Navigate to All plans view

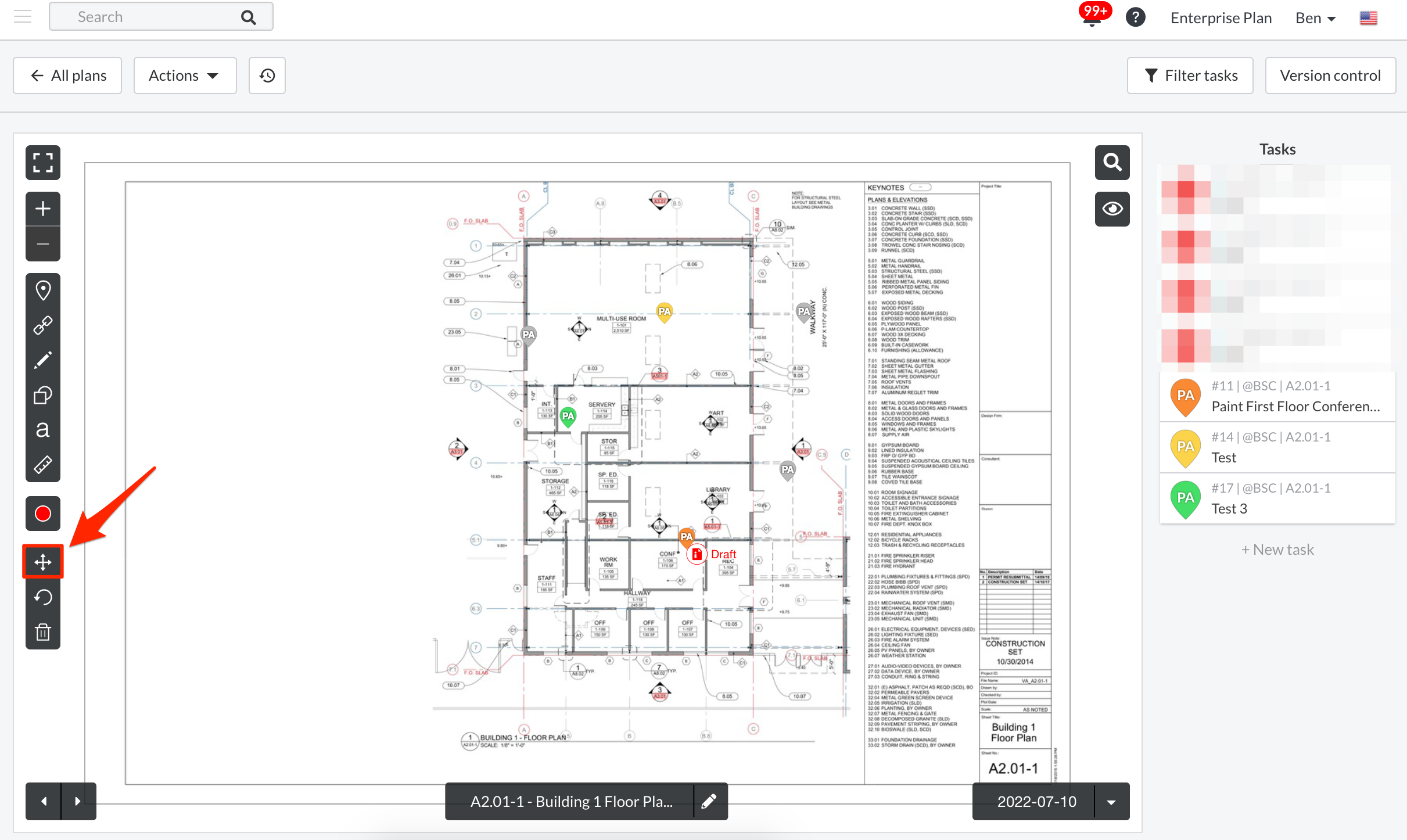click(x=67, y=75)
